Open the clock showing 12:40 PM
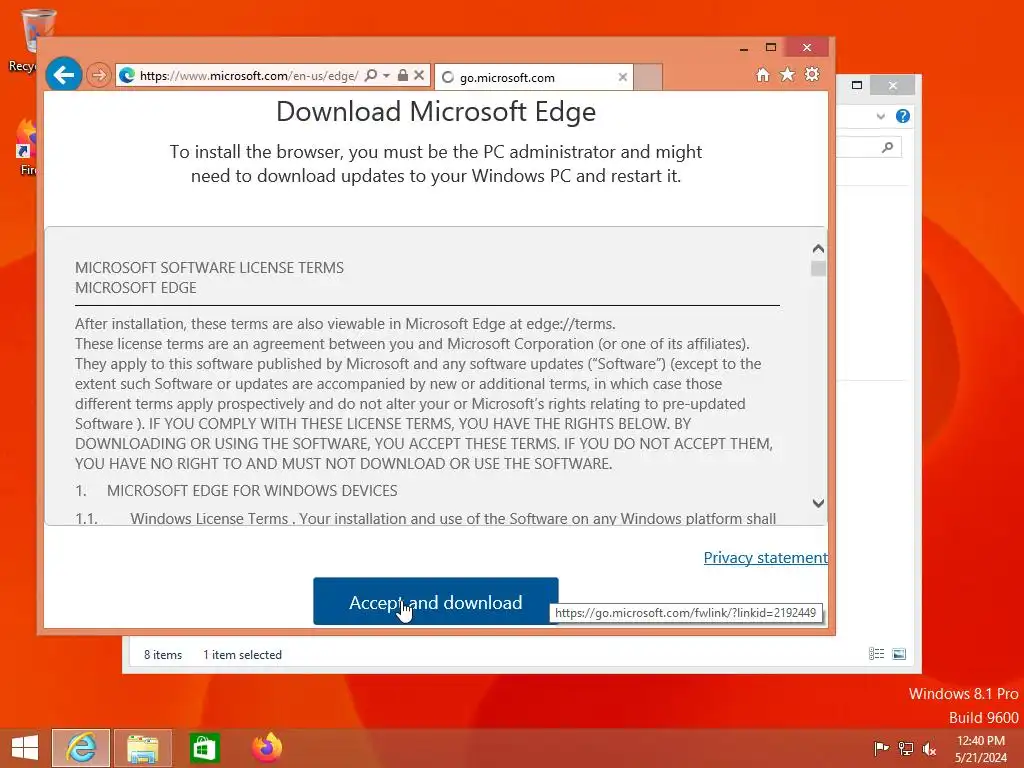Viewport: 1024px width, 768px height. click(x=980, y=748)
